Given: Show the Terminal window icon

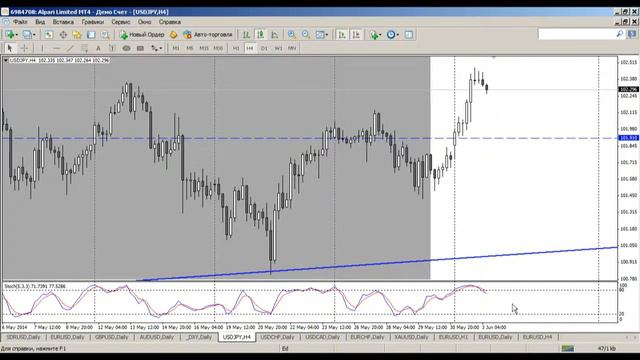Looking at the screenshot, I should tap(91, 35).
